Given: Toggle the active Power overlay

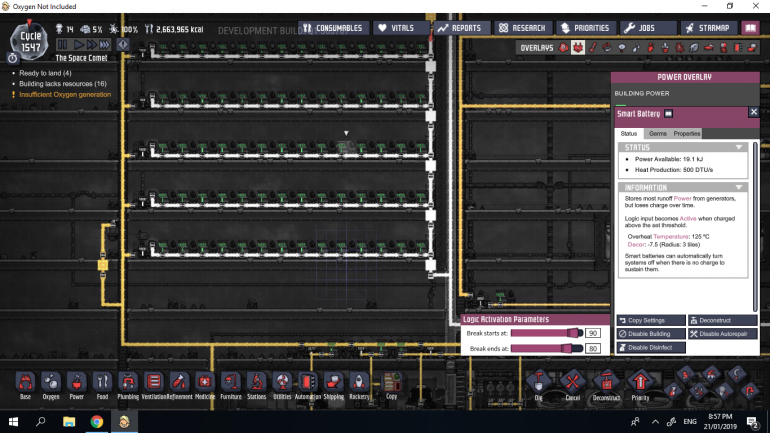Looking at the screenshot, I should coord(578,48).
